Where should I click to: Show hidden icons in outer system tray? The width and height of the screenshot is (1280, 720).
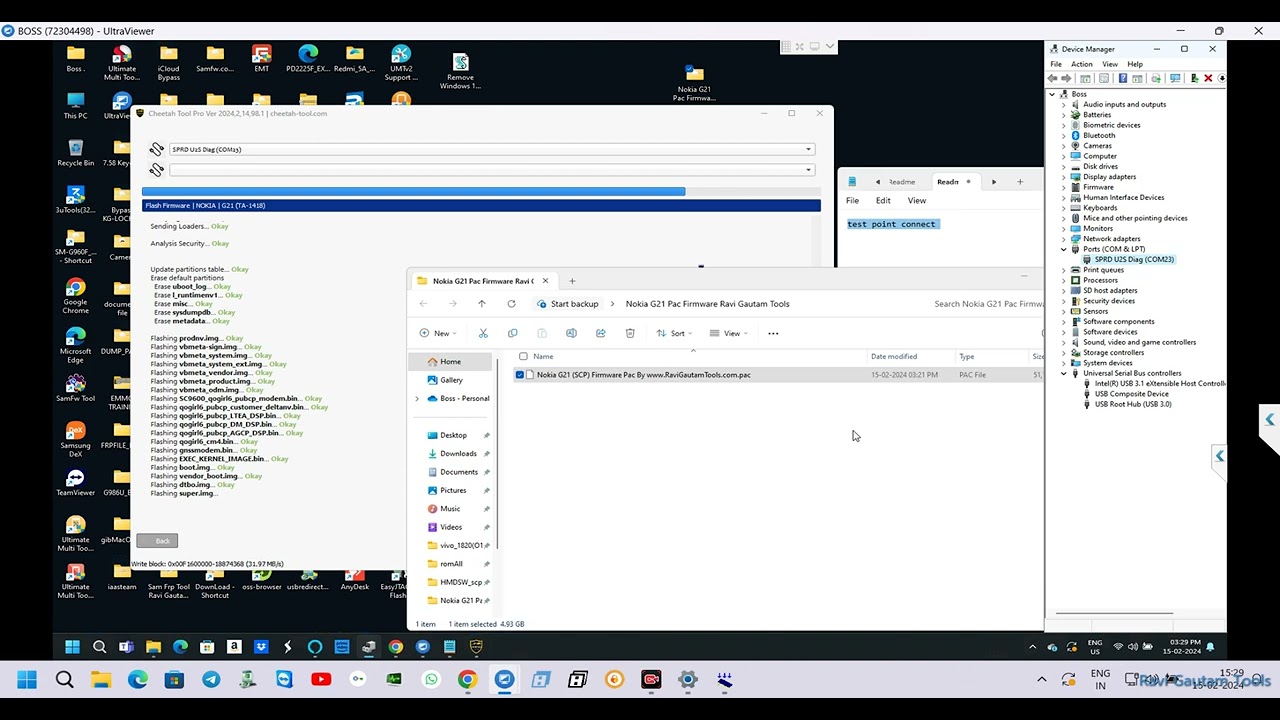(1041, 680)
